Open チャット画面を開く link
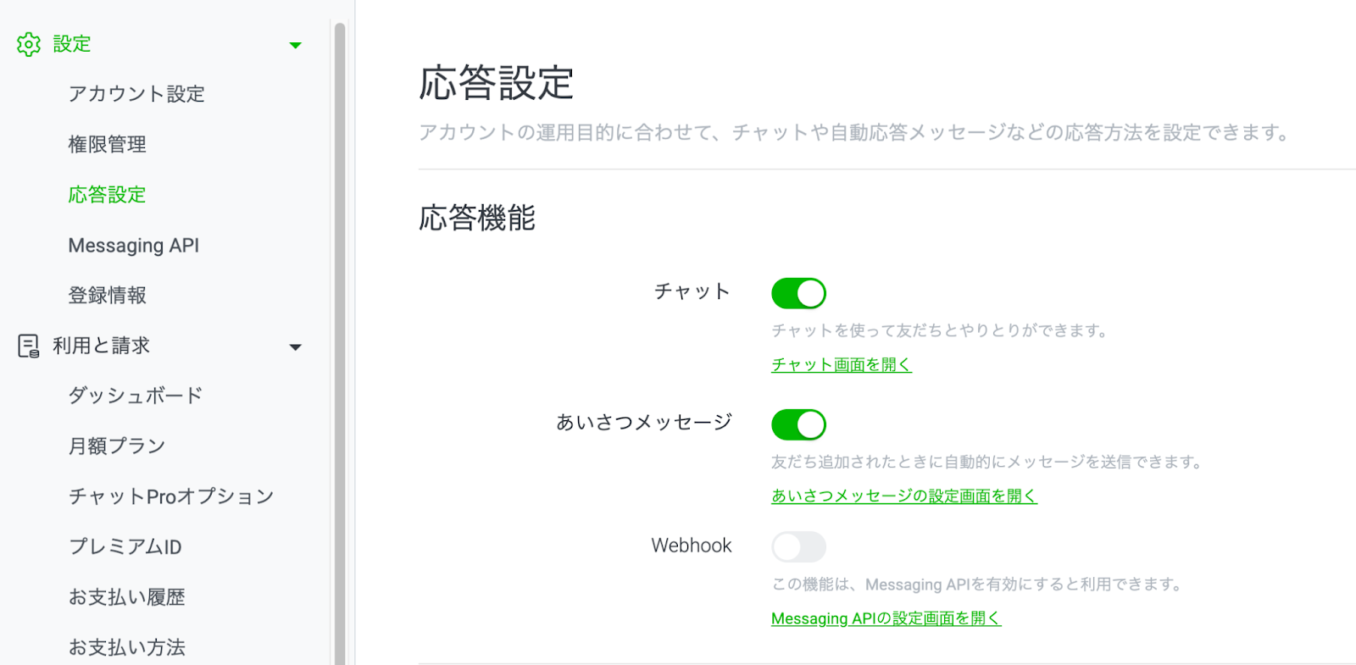The height and width of the screenshot is (665, 1356). coord(841,367)
